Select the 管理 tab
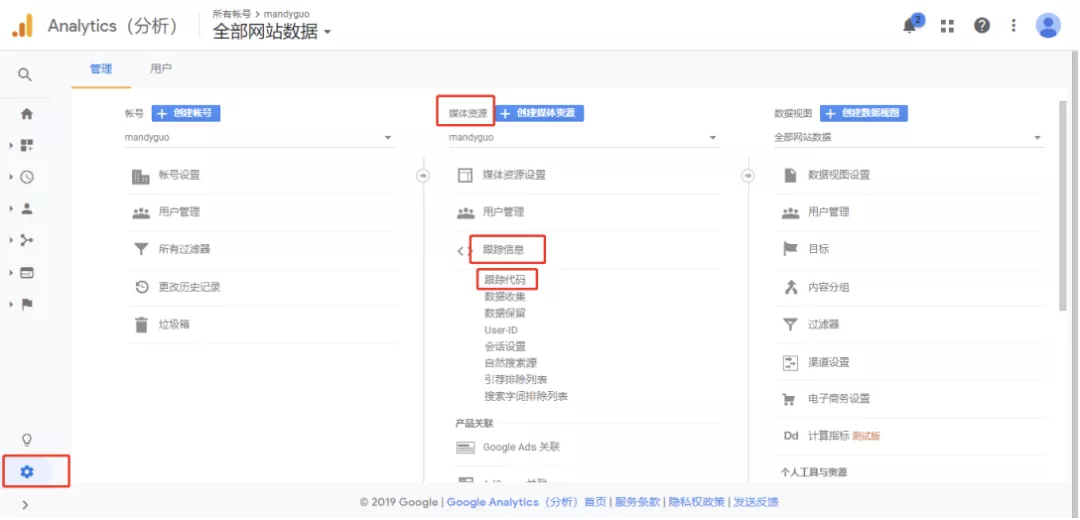The width and height of the screenshot is (1080, 520). 101,69
